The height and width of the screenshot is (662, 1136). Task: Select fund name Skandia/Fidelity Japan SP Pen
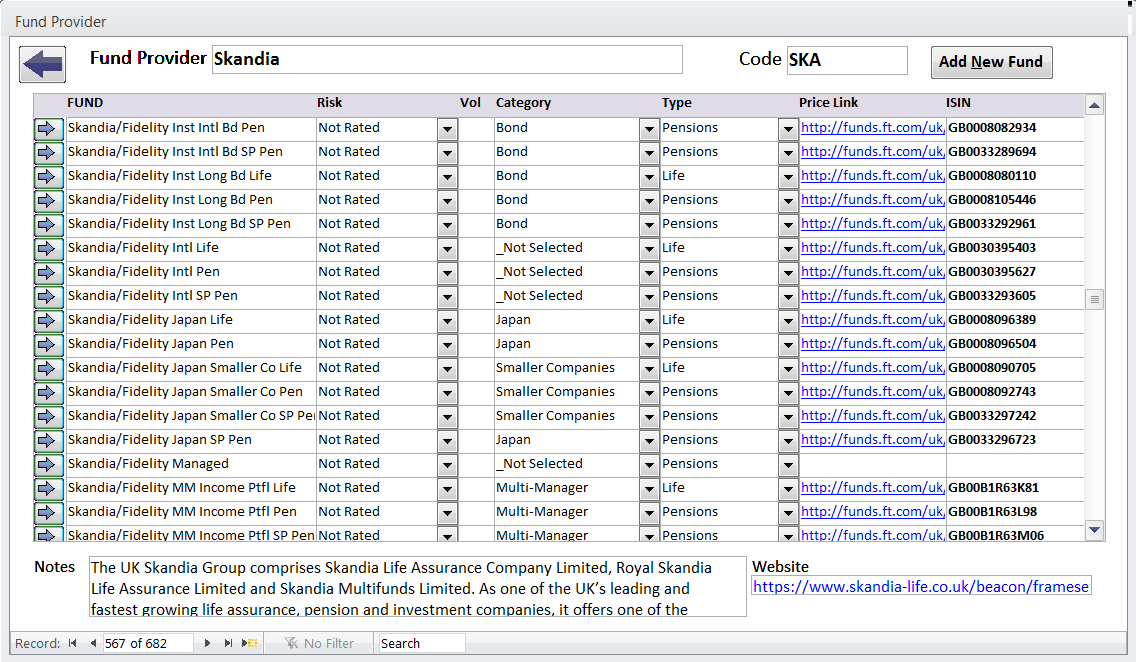[159, 440]
